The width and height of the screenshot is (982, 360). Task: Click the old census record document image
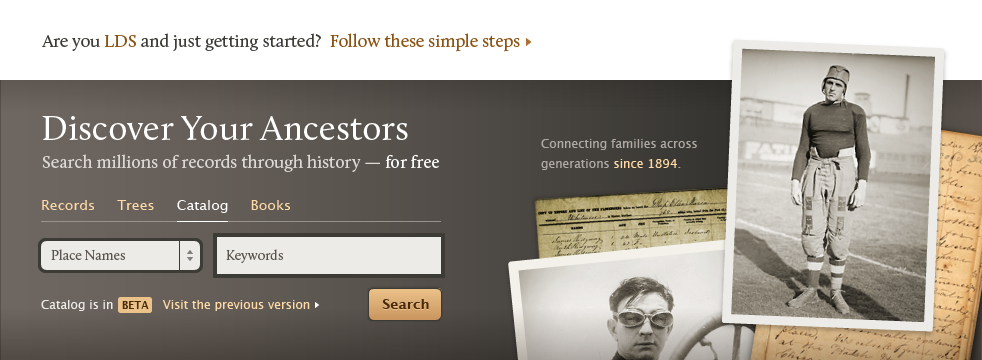[x=630, y=224]
